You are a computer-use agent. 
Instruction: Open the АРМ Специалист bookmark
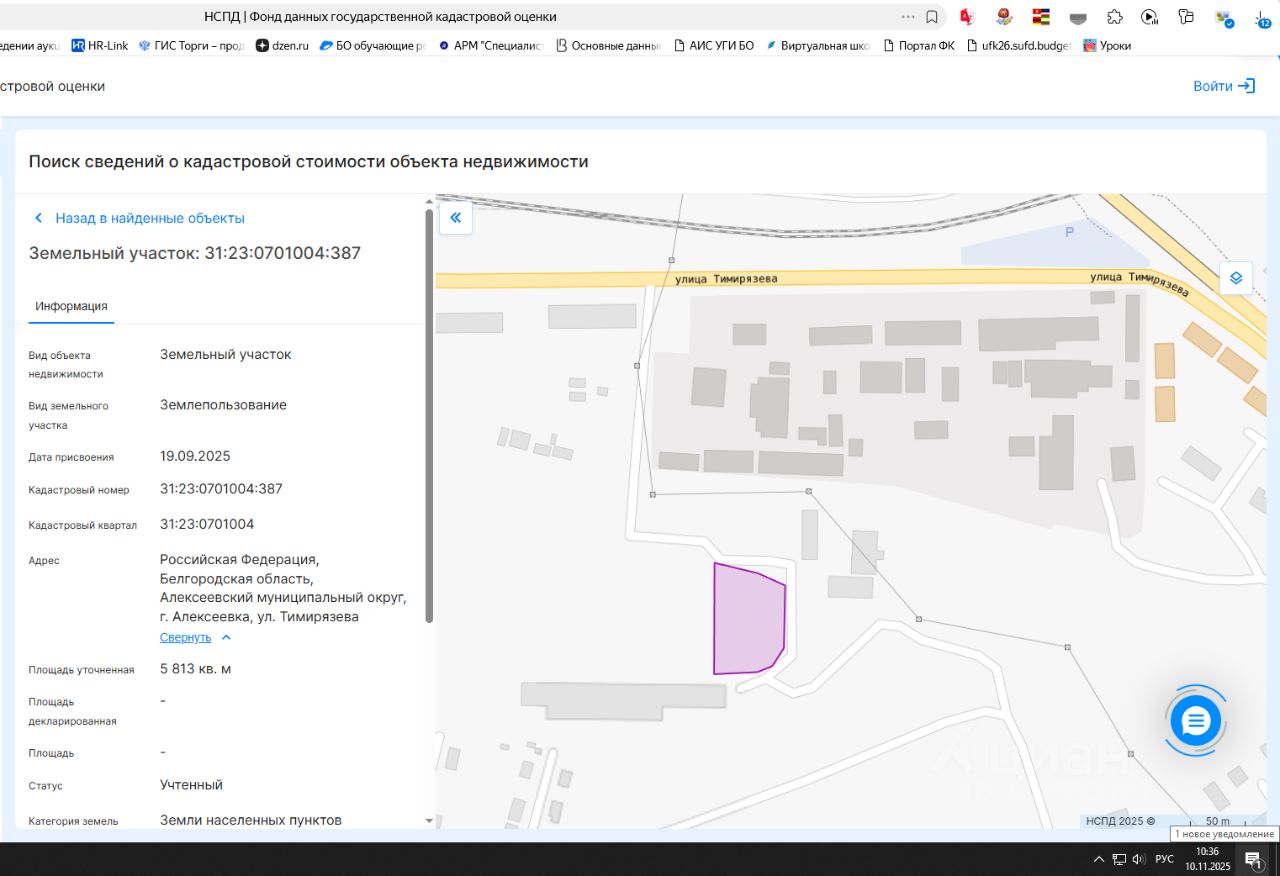pyautogui.click(x=491, y=45)
